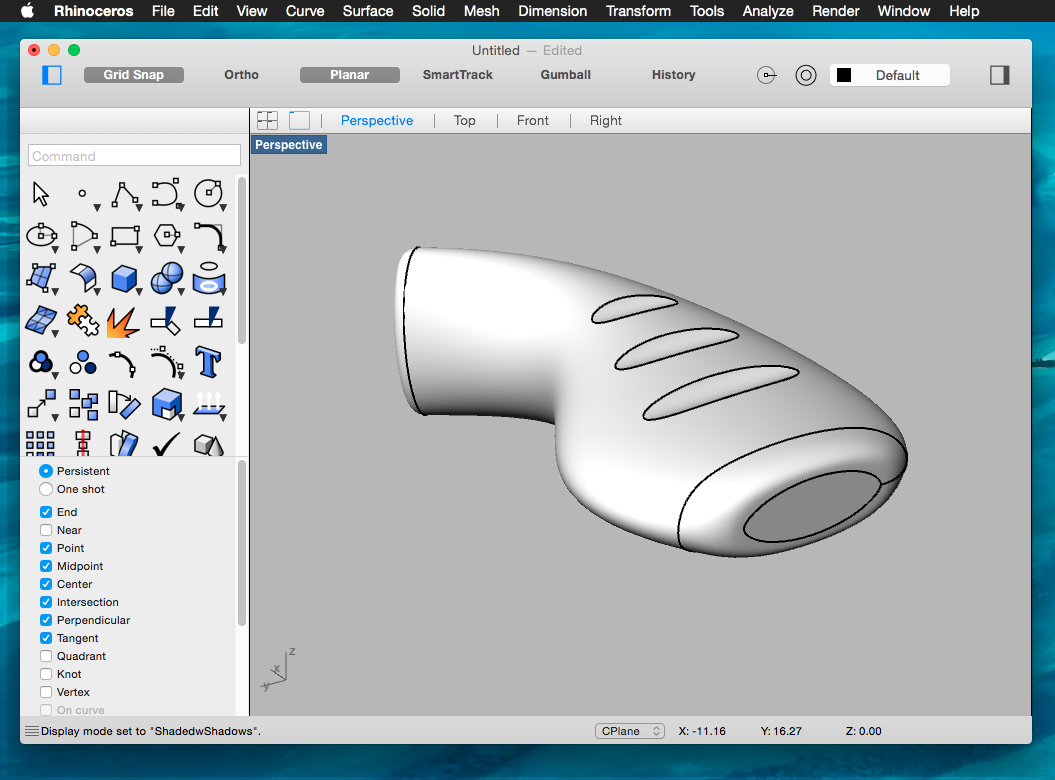Click the History recording button
Viewport: 1055px width, 780px height.
coord(674,75)
